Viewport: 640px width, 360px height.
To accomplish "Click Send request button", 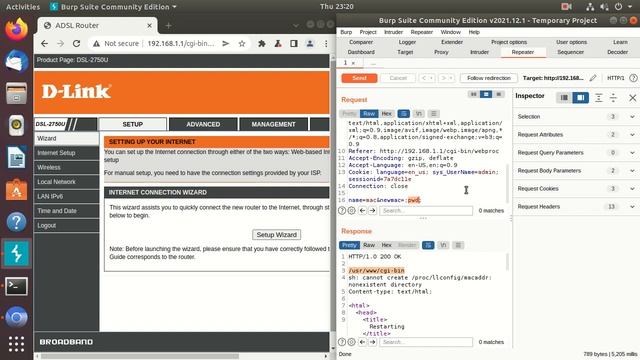I will click(x=359, y=78).
